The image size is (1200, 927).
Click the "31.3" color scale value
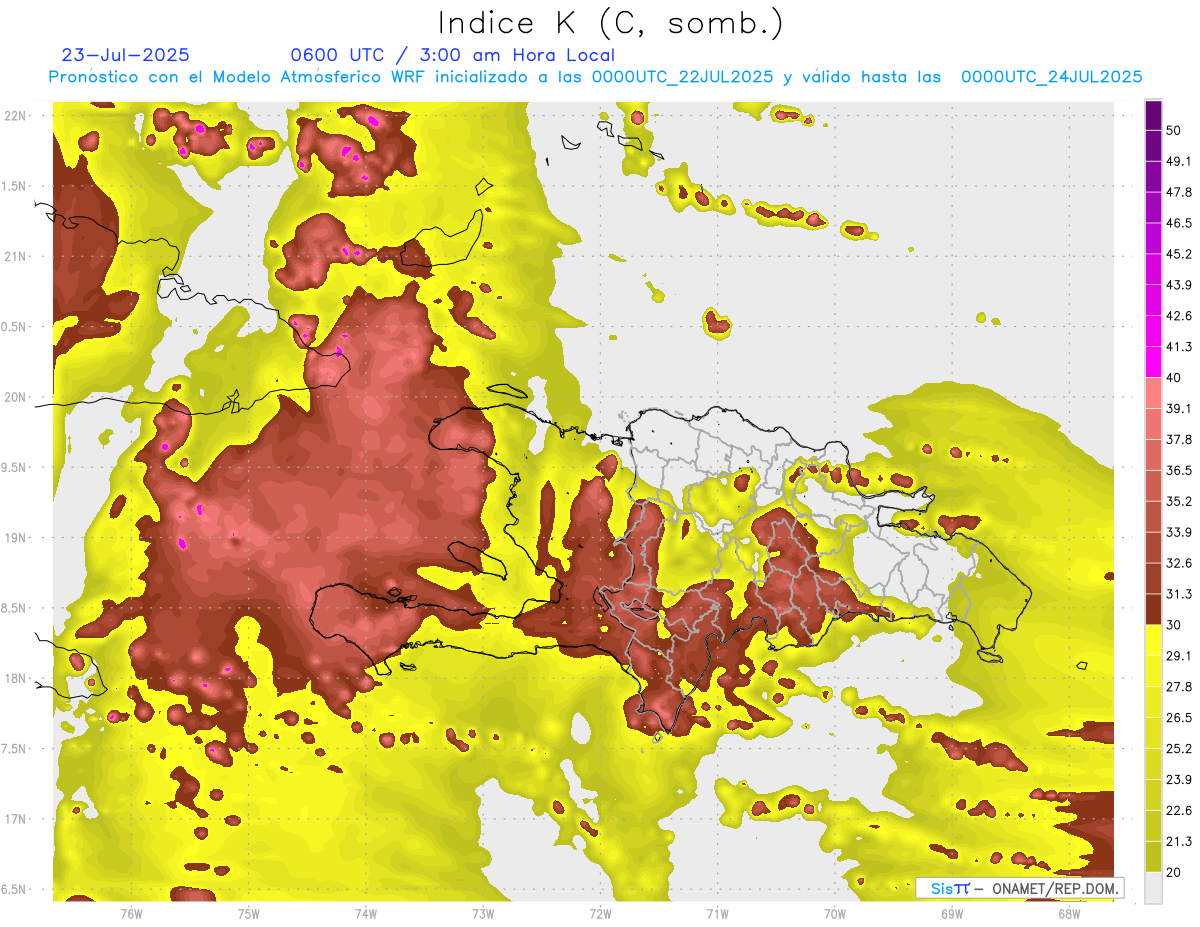(x=1179, y=594)
